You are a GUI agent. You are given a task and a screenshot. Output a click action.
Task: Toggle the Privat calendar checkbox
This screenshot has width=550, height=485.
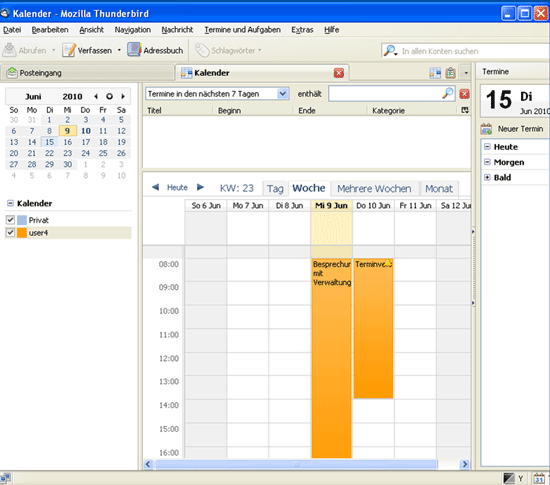(x=10, y=220)
